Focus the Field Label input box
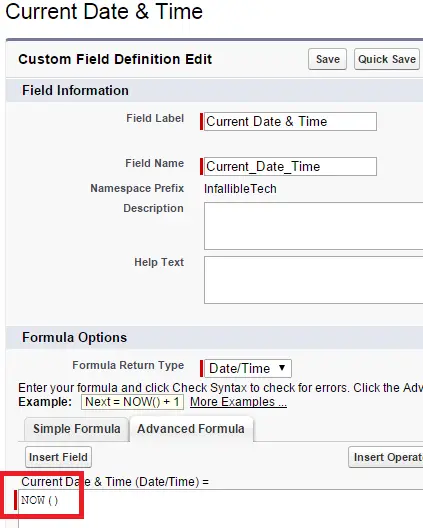This screenshot has height=528, width=423. click(x=290, y=122)
